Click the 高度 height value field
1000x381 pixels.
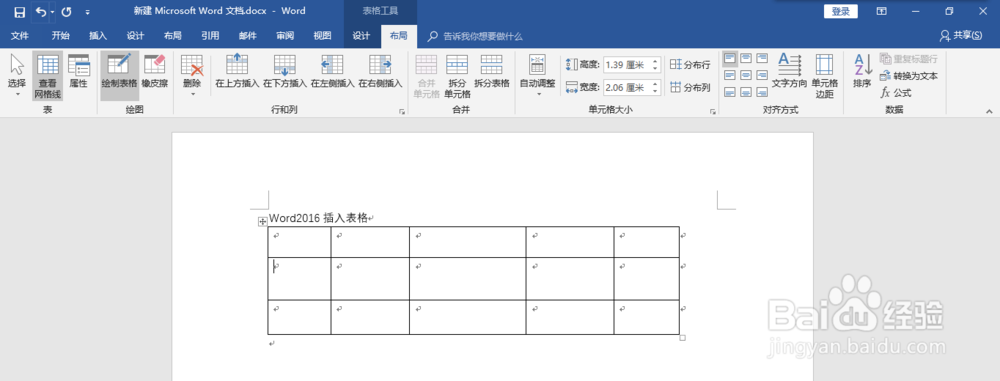pyautogui.click(x=626, y=64)
